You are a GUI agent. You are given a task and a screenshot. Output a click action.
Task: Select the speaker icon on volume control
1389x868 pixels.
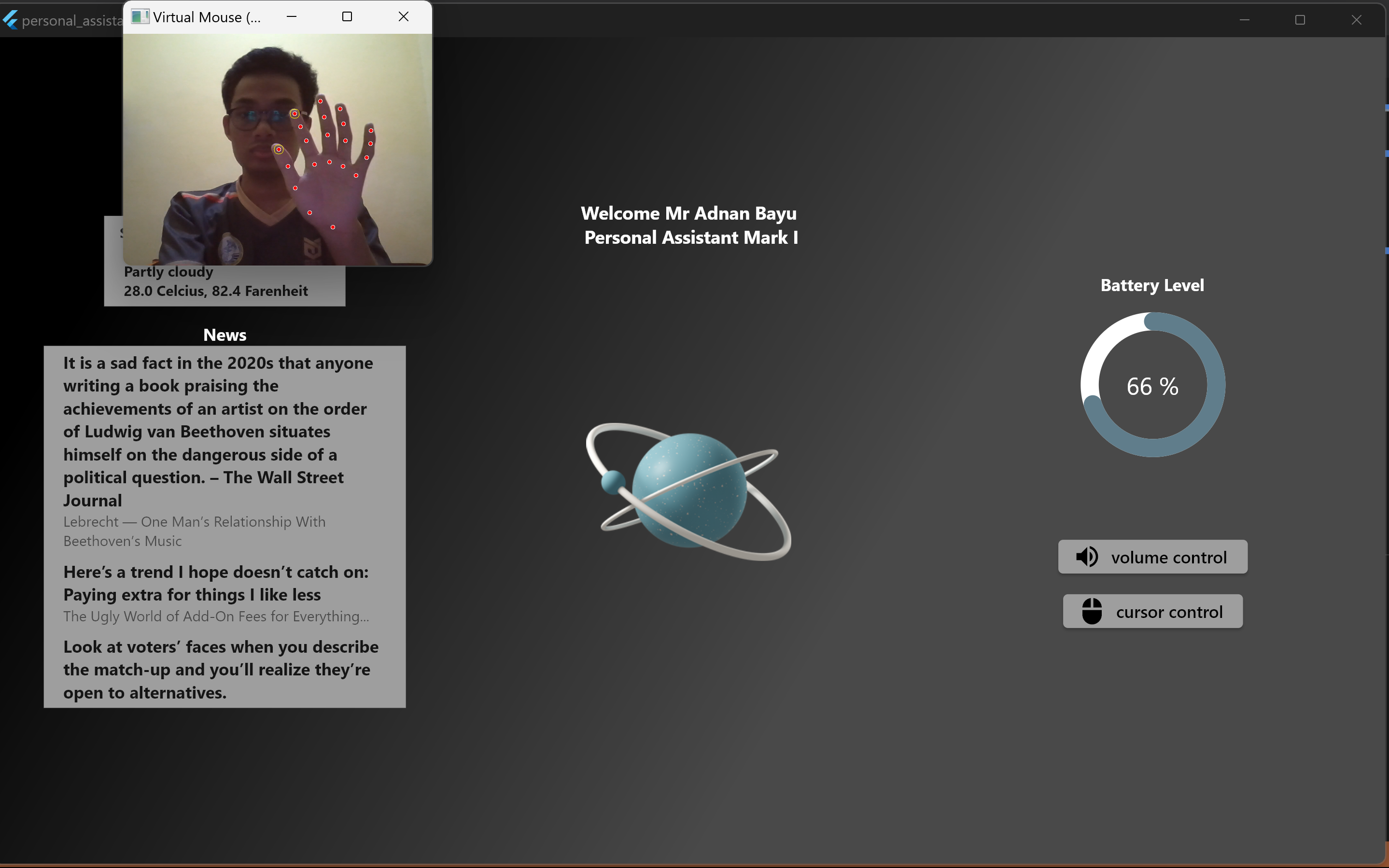tap(1086, 556)
